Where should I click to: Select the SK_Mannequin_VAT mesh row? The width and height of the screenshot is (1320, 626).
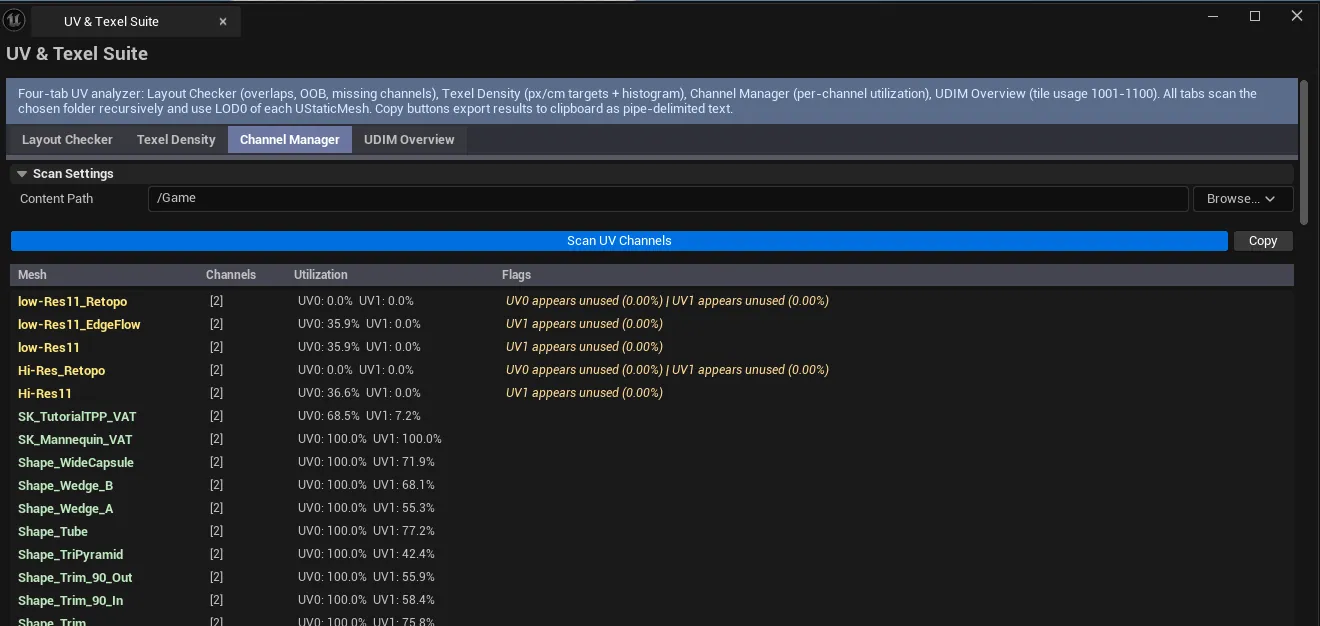tap(652, 439)
